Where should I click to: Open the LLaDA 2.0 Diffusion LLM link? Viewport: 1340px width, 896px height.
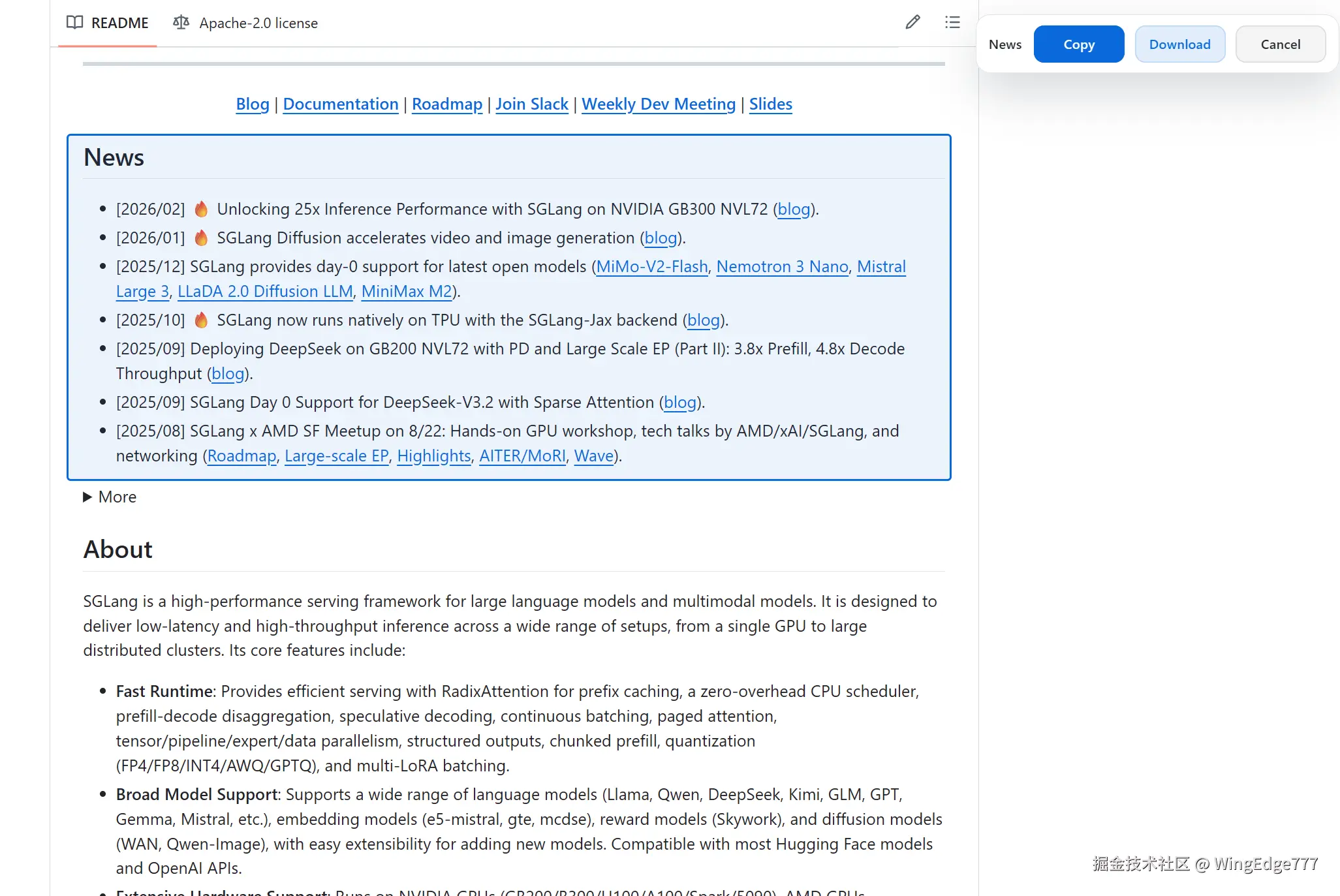(265, 291)
